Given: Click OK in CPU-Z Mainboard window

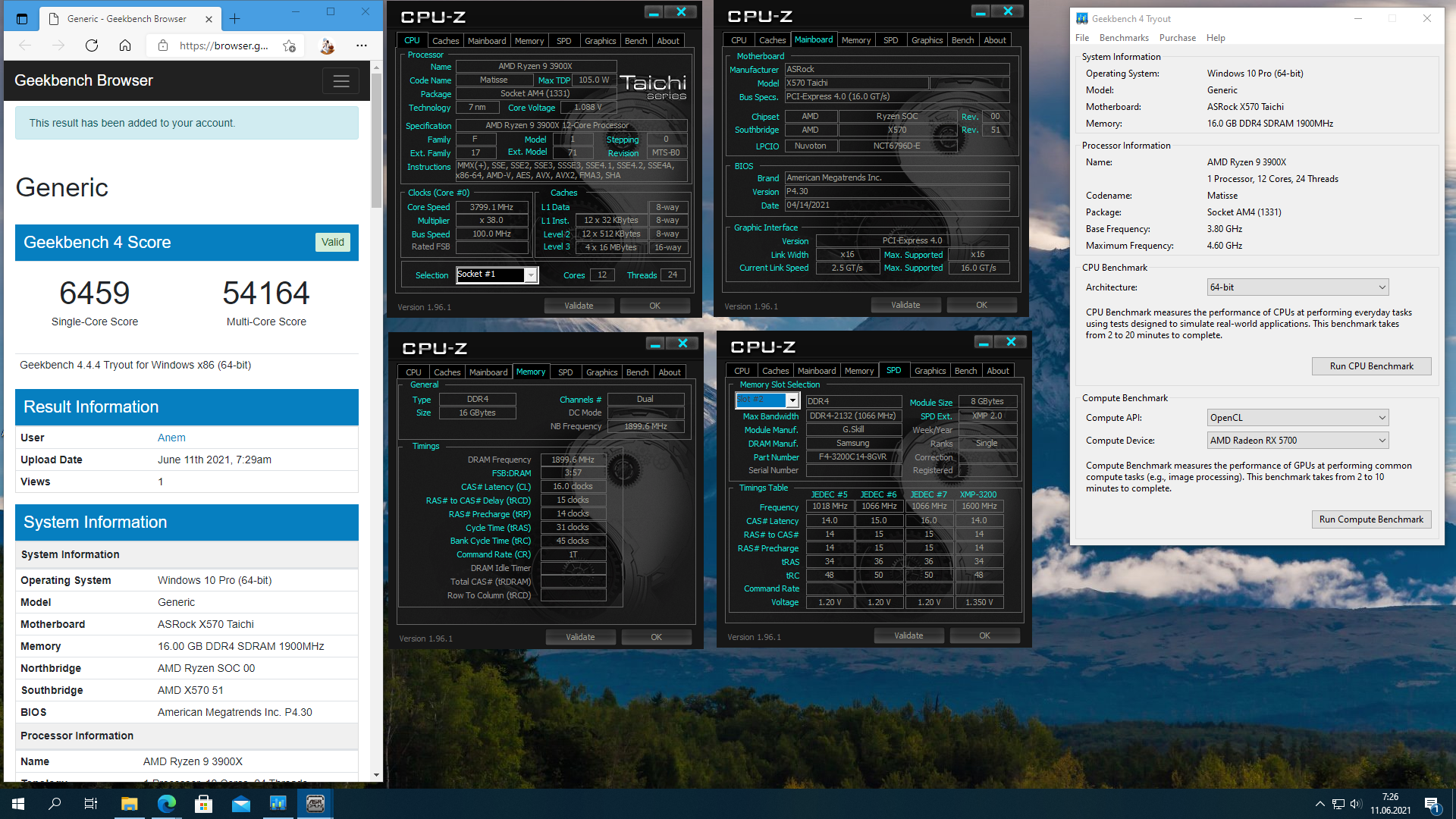Looking at the screenshot, I should 981,305.
